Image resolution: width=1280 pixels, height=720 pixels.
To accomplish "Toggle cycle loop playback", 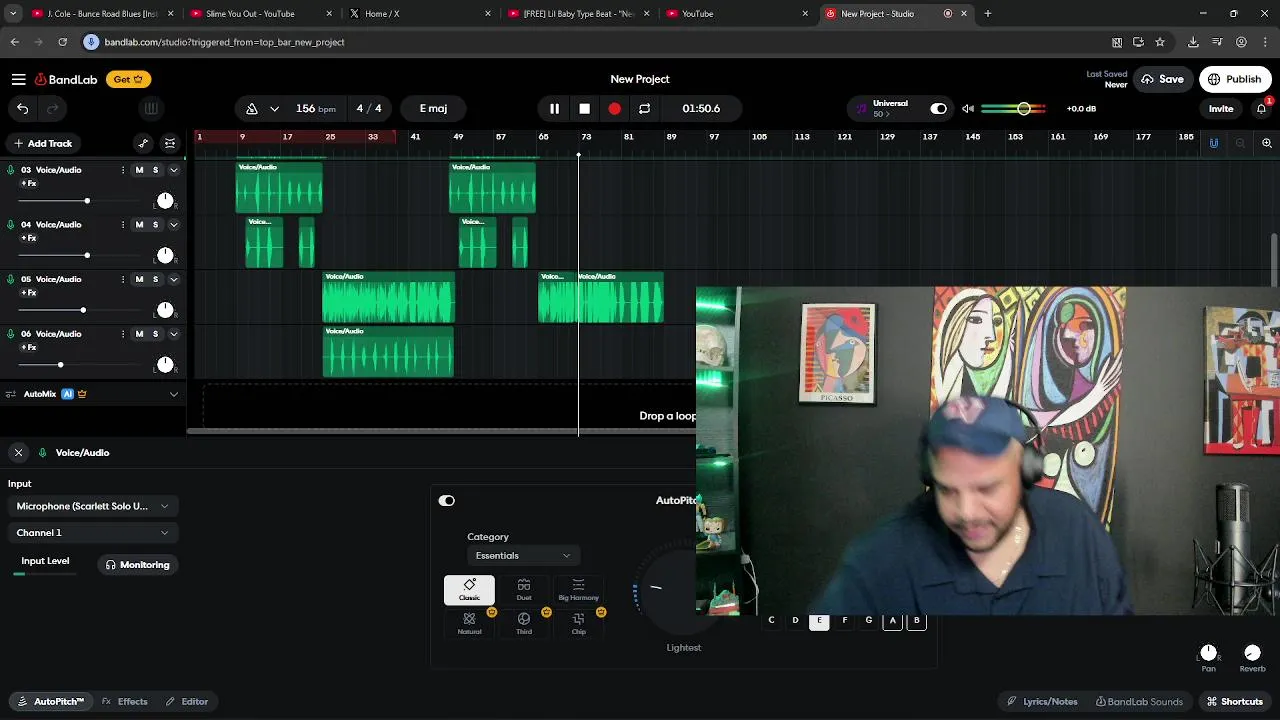I will [x=644, y=108].
